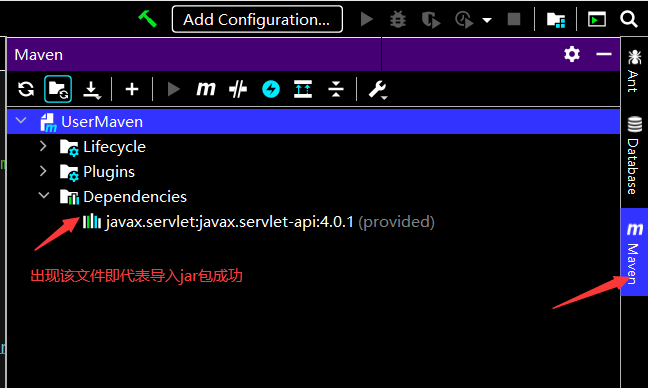Image resolution: width=648 pixels, height=388 pixels.
Task: Select the UserMaven project row
Action: pyautogui.click(x=313, y=121)
